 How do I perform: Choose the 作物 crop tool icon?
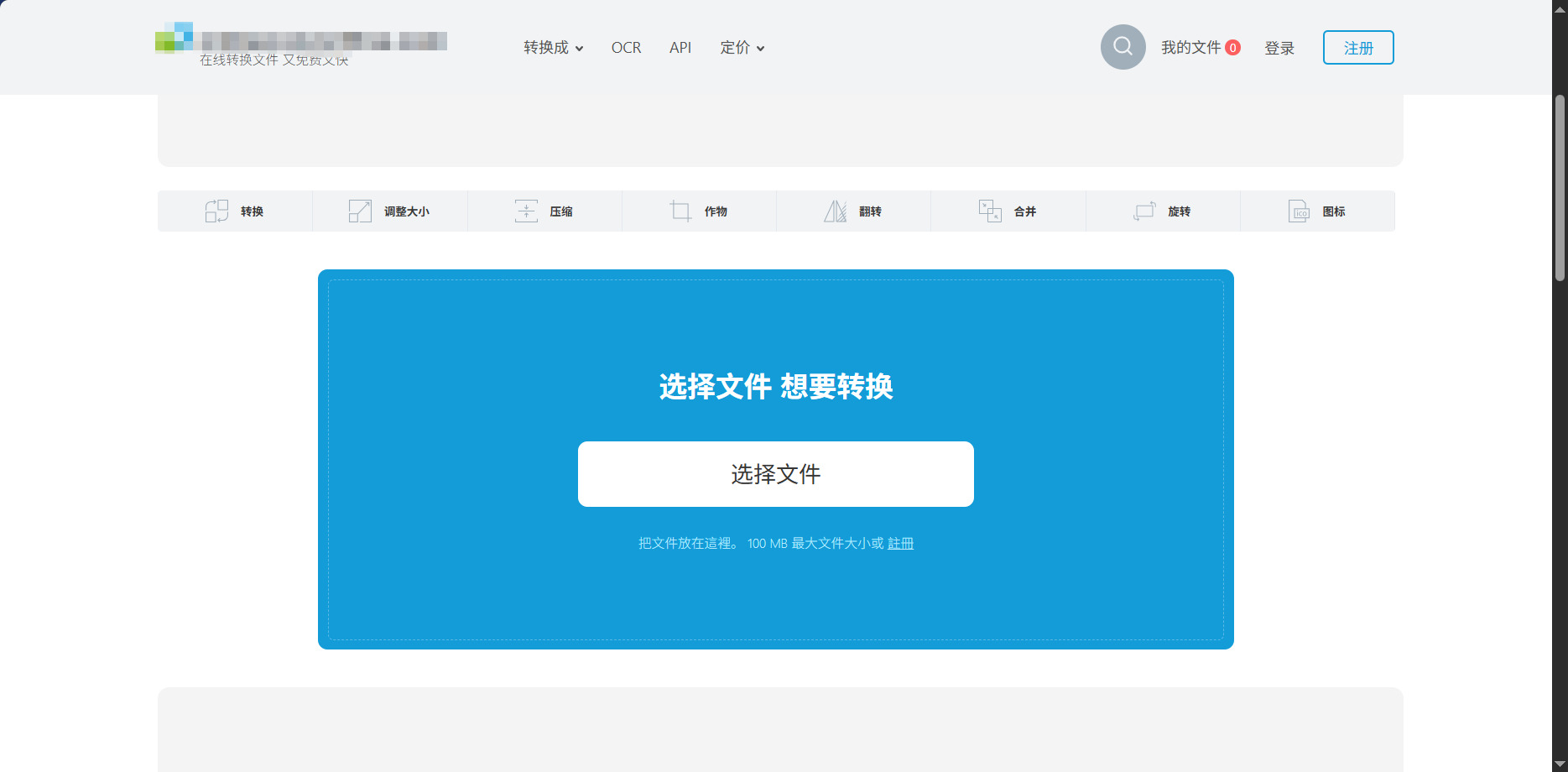[x=680, y=211]
